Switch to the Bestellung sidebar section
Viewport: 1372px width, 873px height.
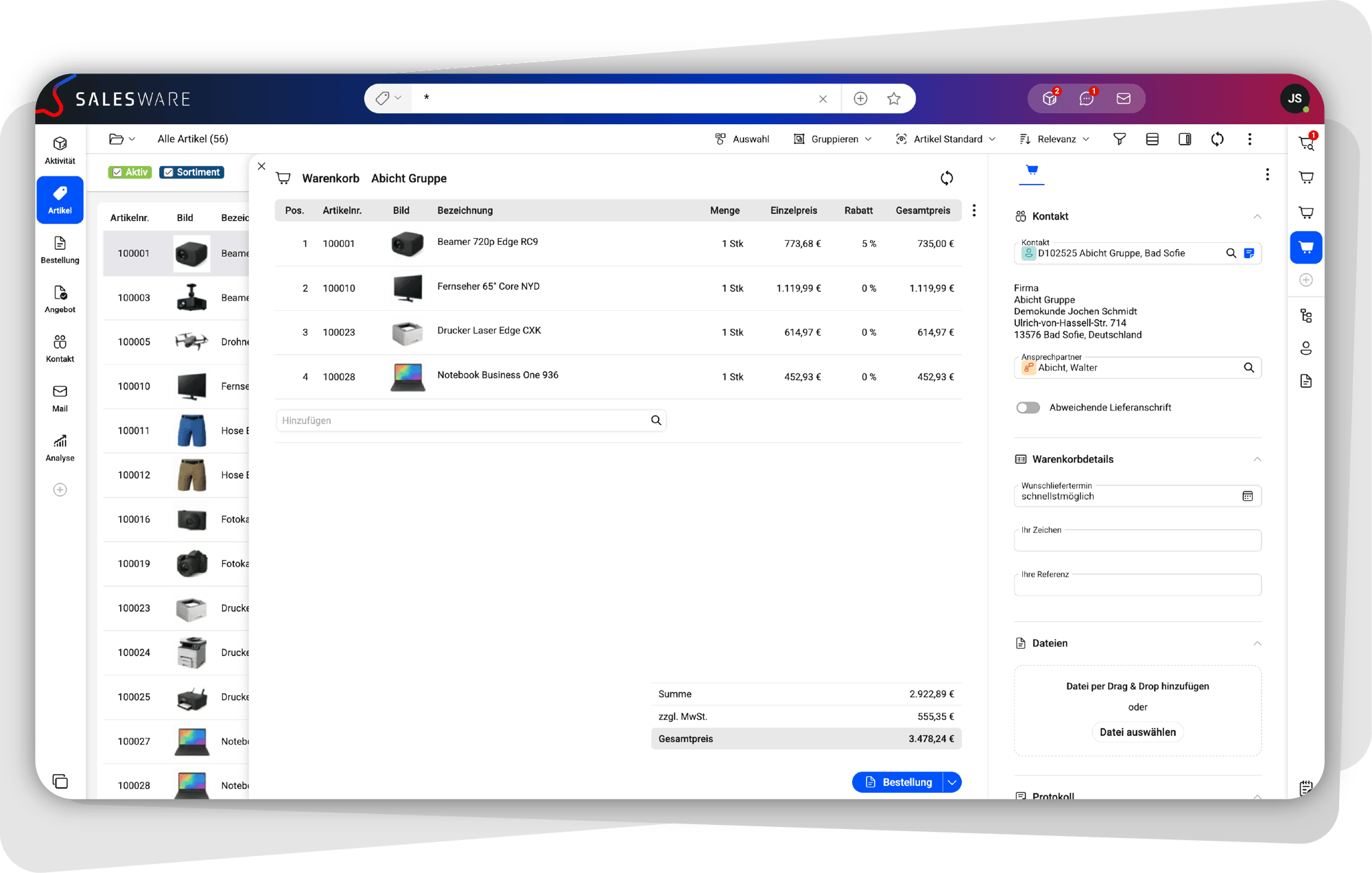(x=60, y=249)
